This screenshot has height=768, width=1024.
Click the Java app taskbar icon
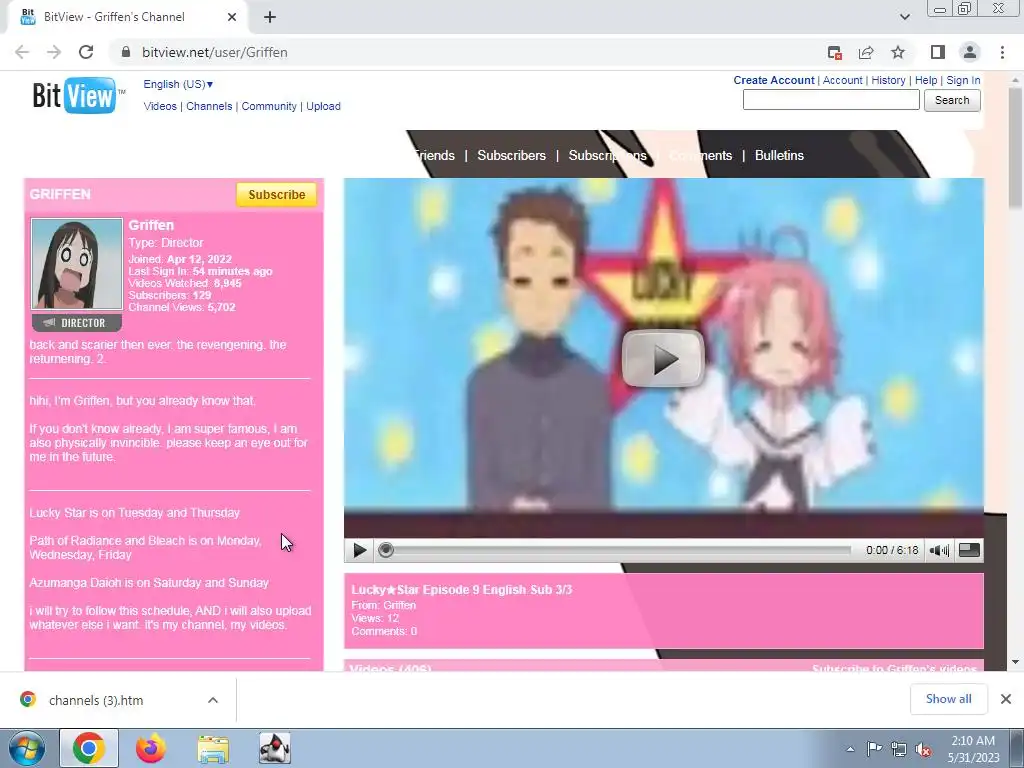click(275, 748)
